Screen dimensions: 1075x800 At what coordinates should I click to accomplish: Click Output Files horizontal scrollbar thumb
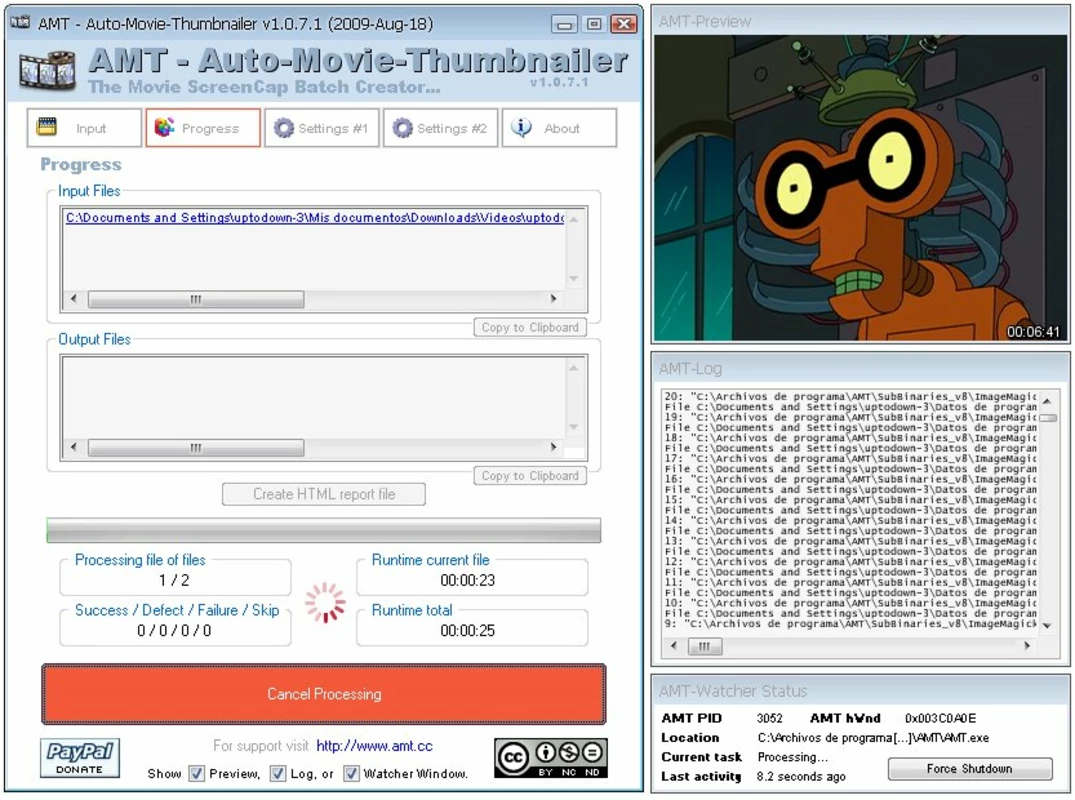(x=196, y=448)
